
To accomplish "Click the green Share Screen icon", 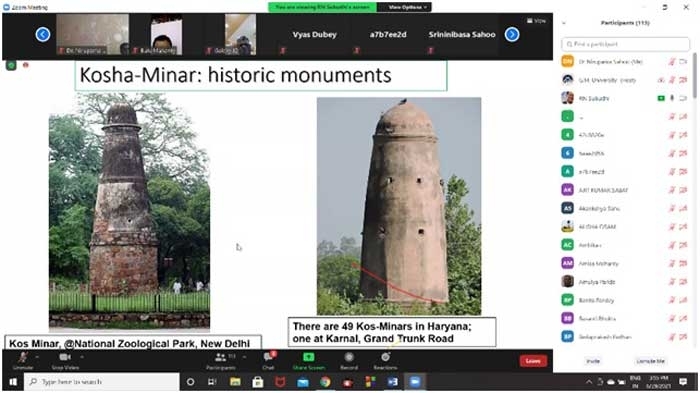I will [308, 357].
